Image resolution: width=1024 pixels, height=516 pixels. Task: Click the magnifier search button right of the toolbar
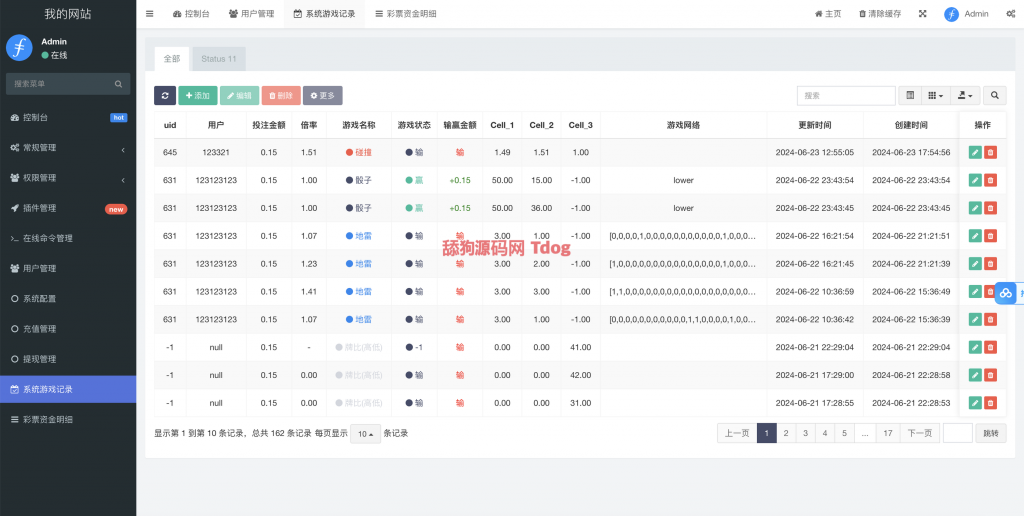(995, 95)
